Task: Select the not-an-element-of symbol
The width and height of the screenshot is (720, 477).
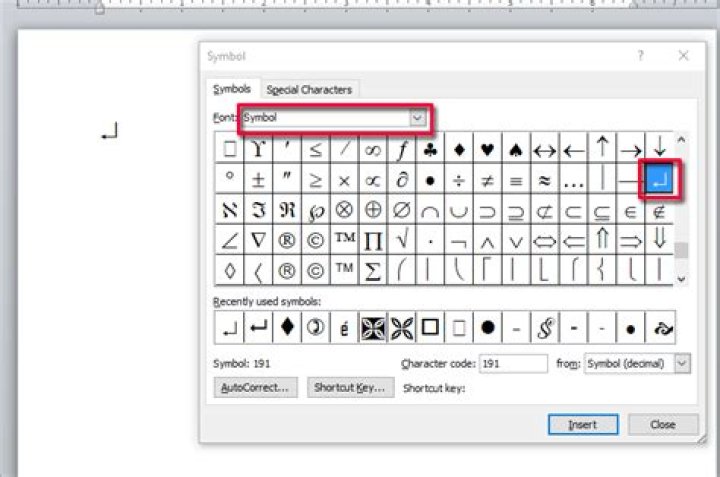Action: (x=659, y=210)
